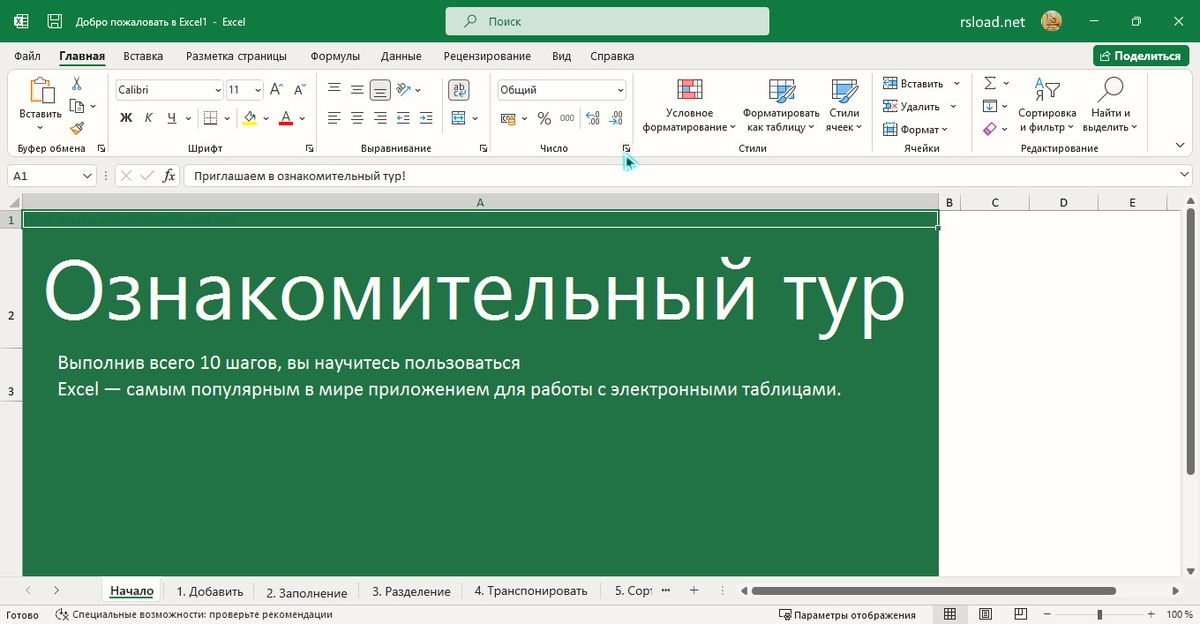Click the Format Painter brush icon
This screenshot has height=624, width=1200.
(77, 128)
